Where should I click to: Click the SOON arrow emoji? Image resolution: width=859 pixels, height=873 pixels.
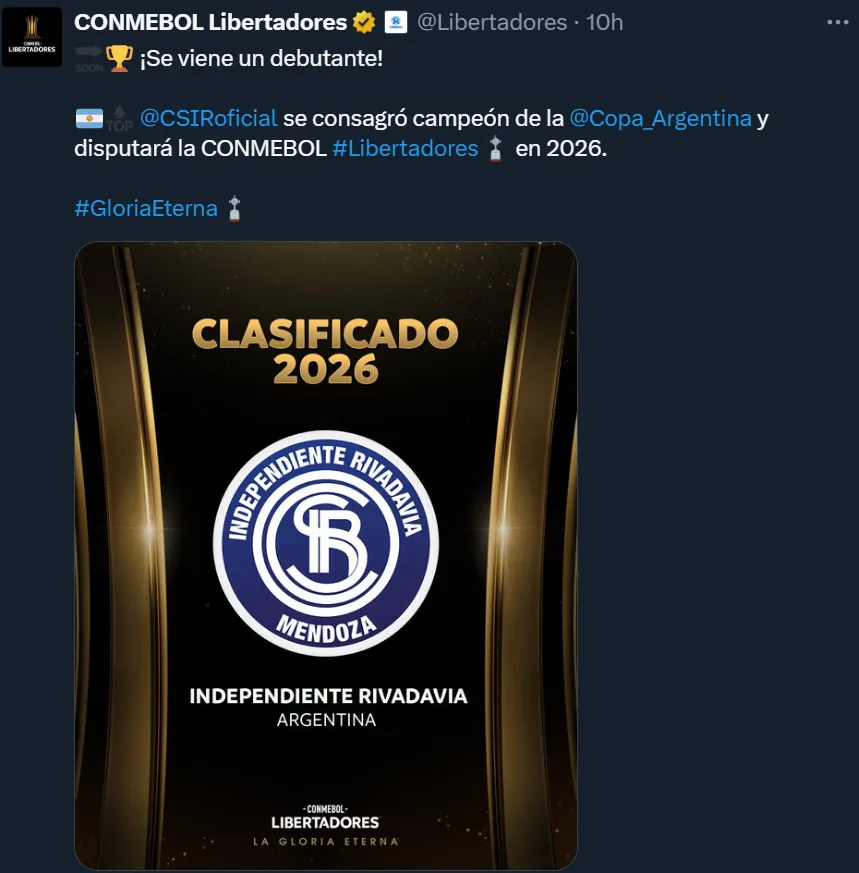click(89, 58)
